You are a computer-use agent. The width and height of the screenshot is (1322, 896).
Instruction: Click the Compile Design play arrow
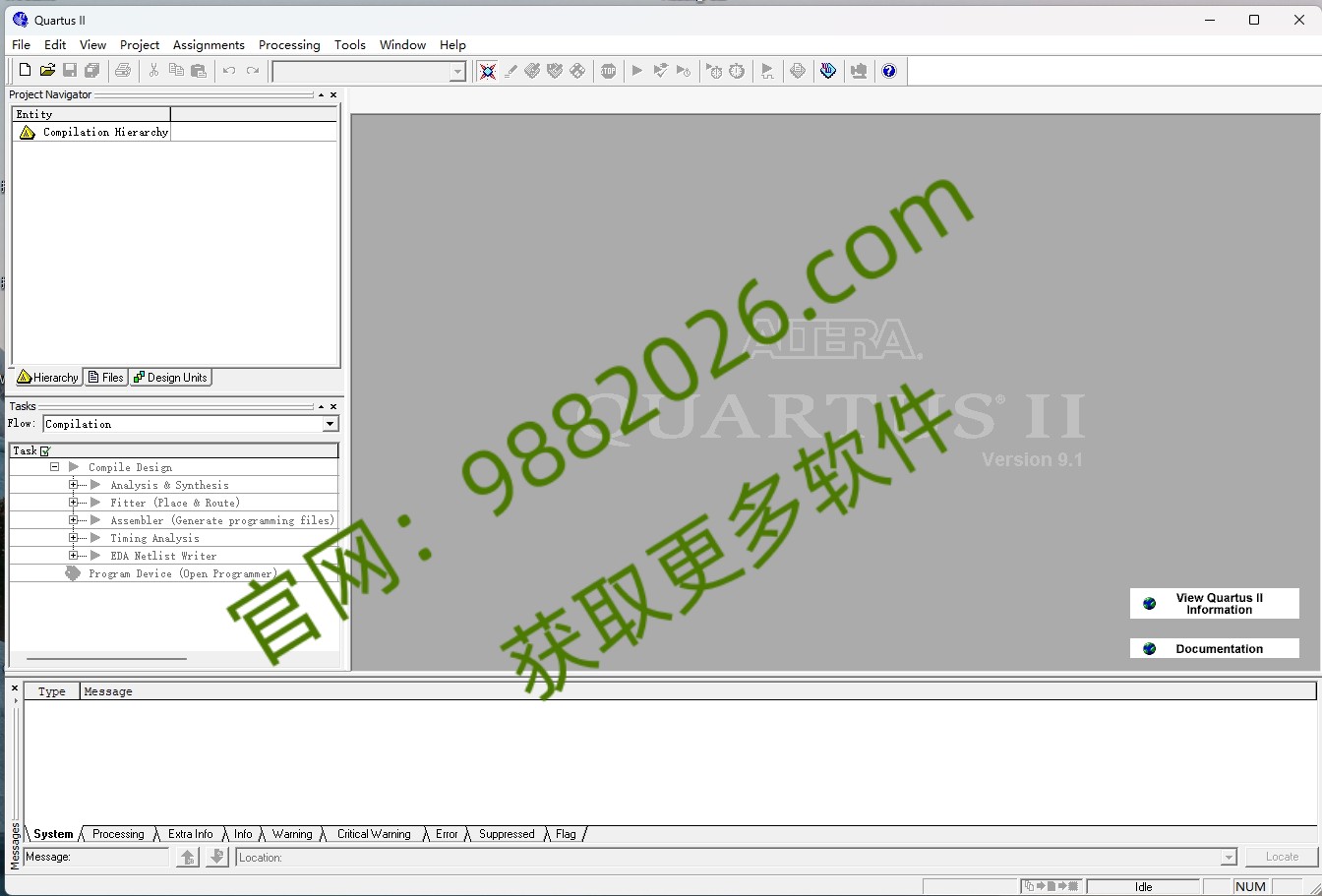tap(74, 467)
